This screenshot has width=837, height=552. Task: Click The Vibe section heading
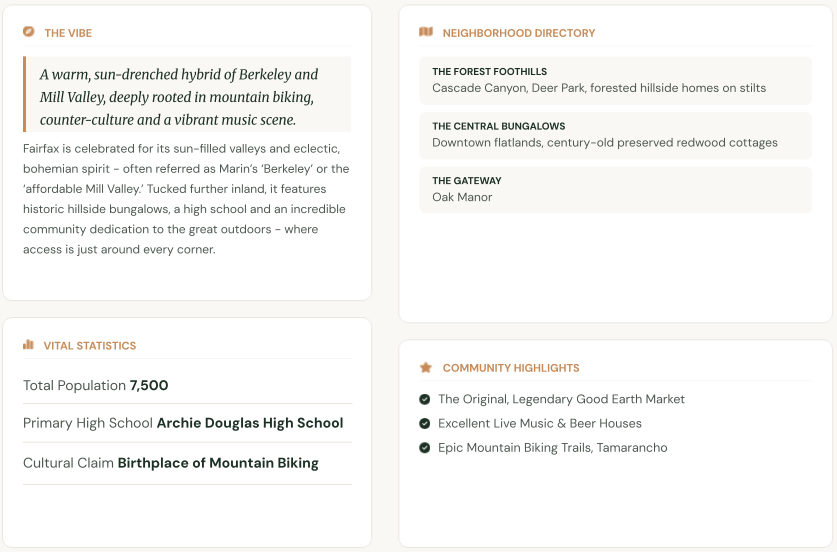pos(68,33)
